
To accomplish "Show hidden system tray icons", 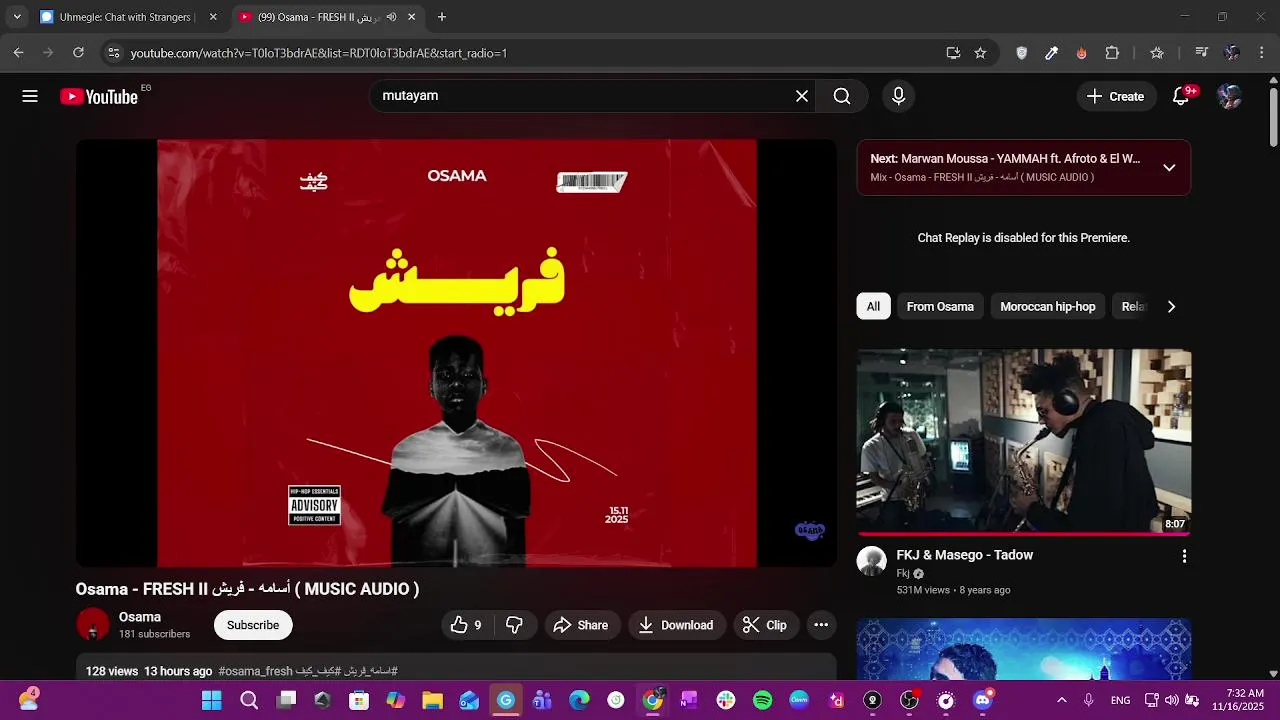I will click(1061, 700).
